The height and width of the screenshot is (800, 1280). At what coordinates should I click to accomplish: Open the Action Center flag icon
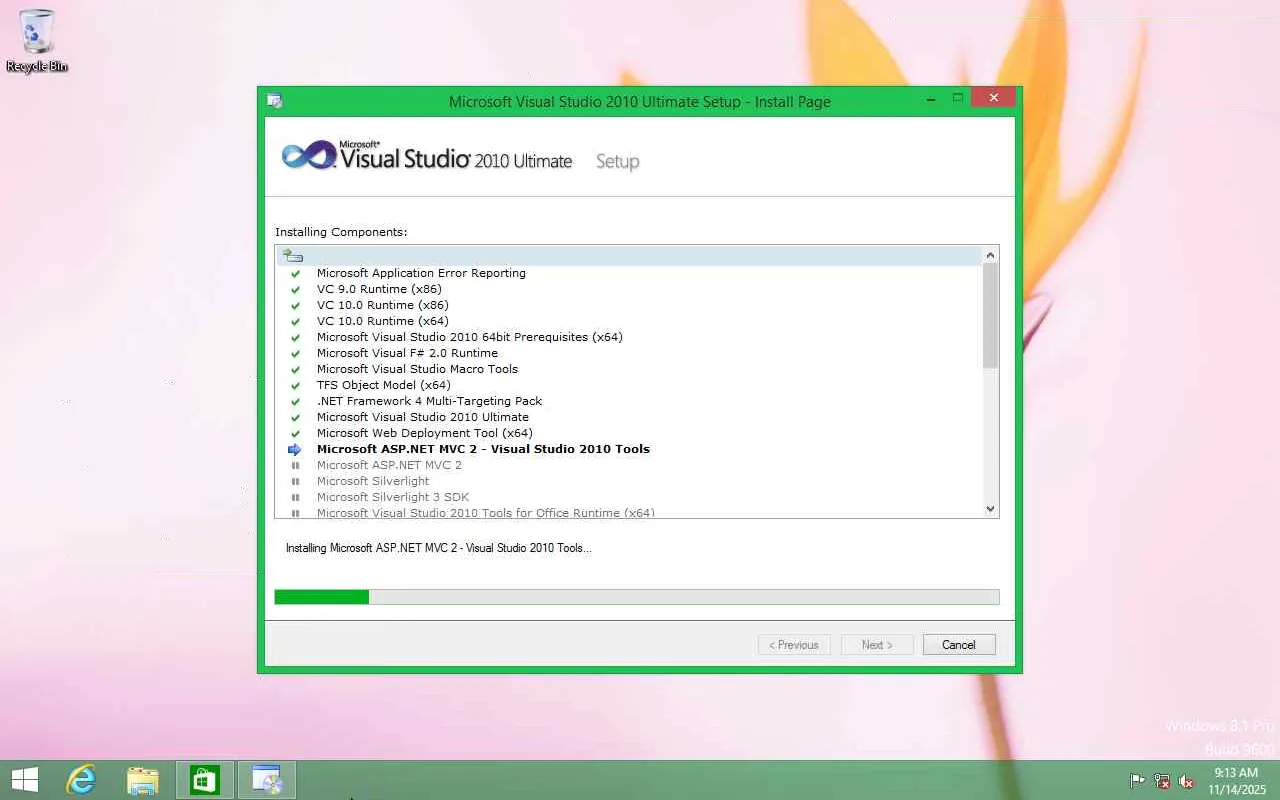[1138, 781]
